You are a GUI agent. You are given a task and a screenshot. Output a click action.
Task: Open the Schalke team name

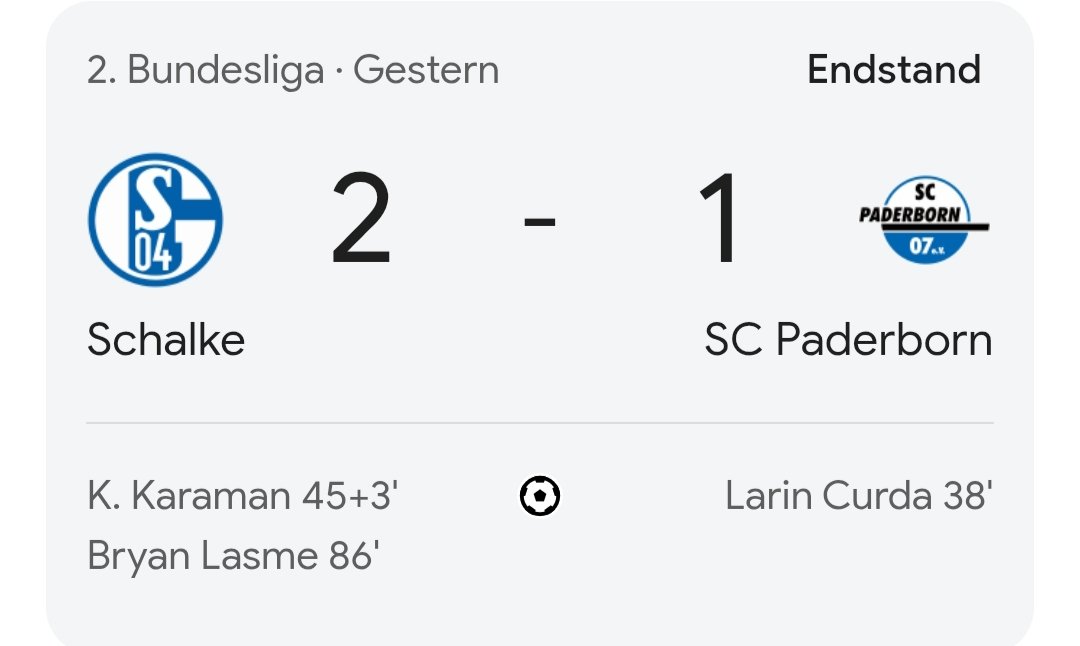pos(166,340)
